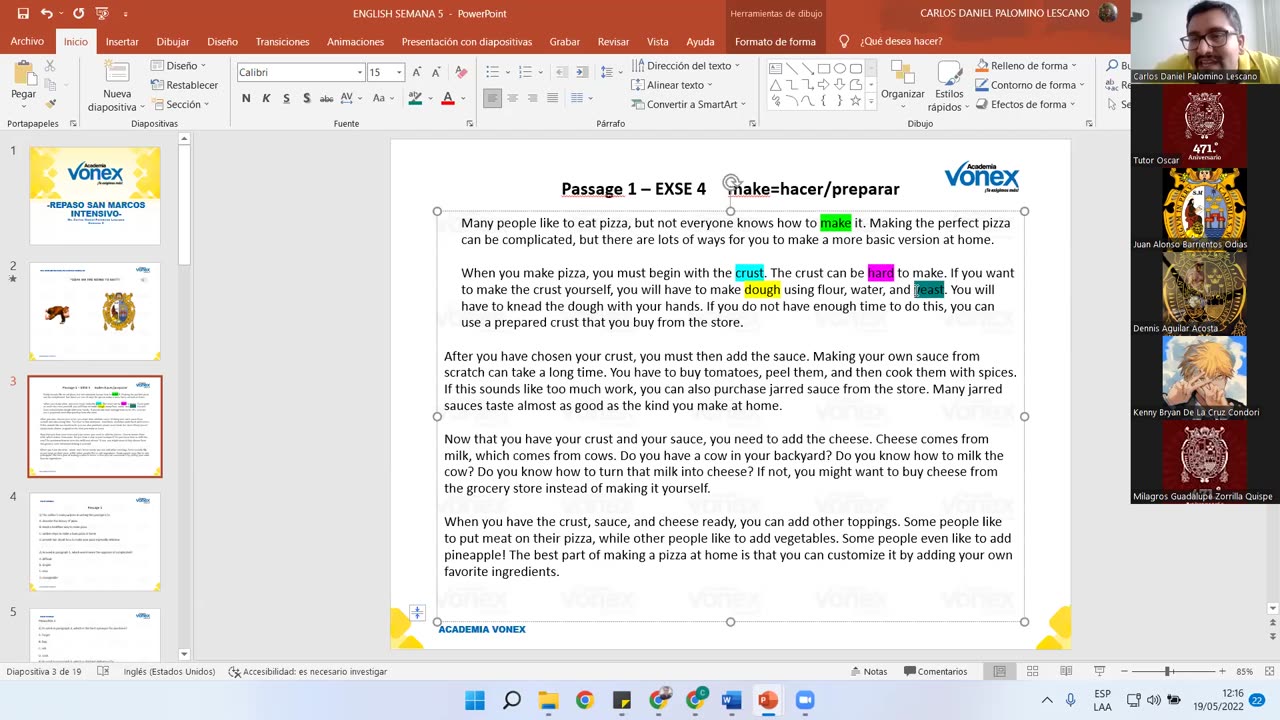The height and width of the screenshot is (720, 1280).
Task: Click Restablecer to reset the slide
Action: point(185,85)
